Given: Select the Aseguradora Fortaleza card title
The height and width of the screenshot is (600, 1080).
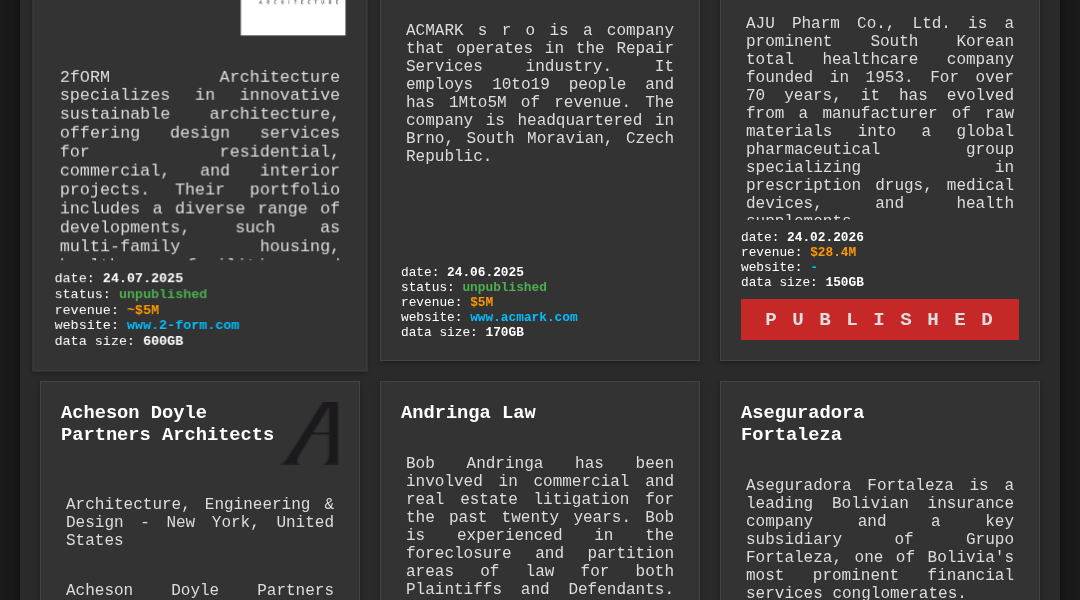Looking at the screenshot, I should pyautogui.click(x=802, y=424).
